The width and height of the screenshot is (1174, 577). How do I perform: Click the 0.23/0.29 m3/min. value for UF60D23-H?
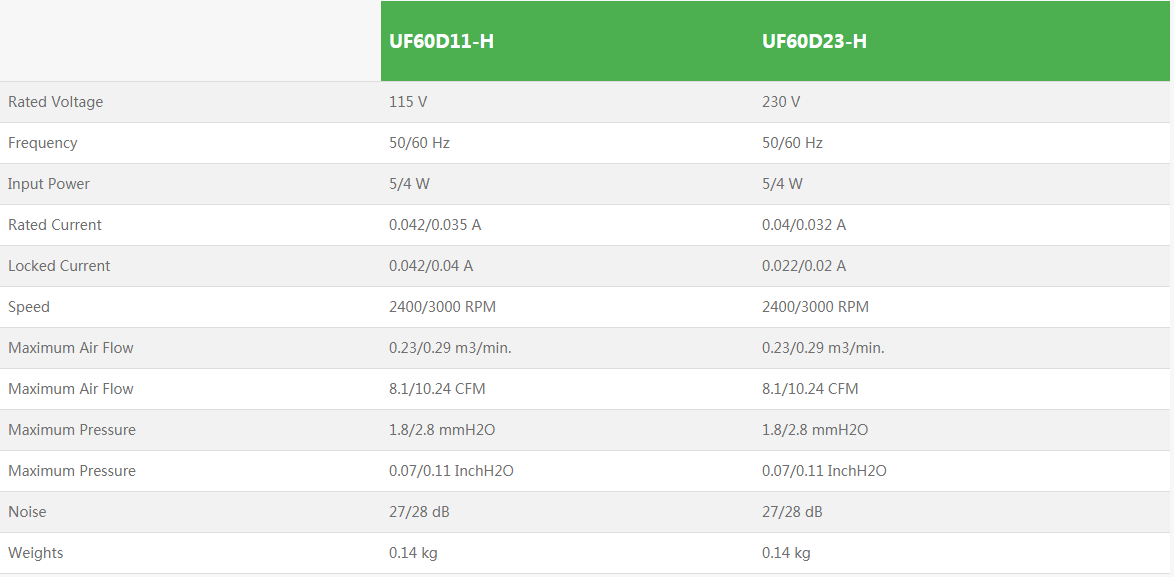click(x=823, y=348)
